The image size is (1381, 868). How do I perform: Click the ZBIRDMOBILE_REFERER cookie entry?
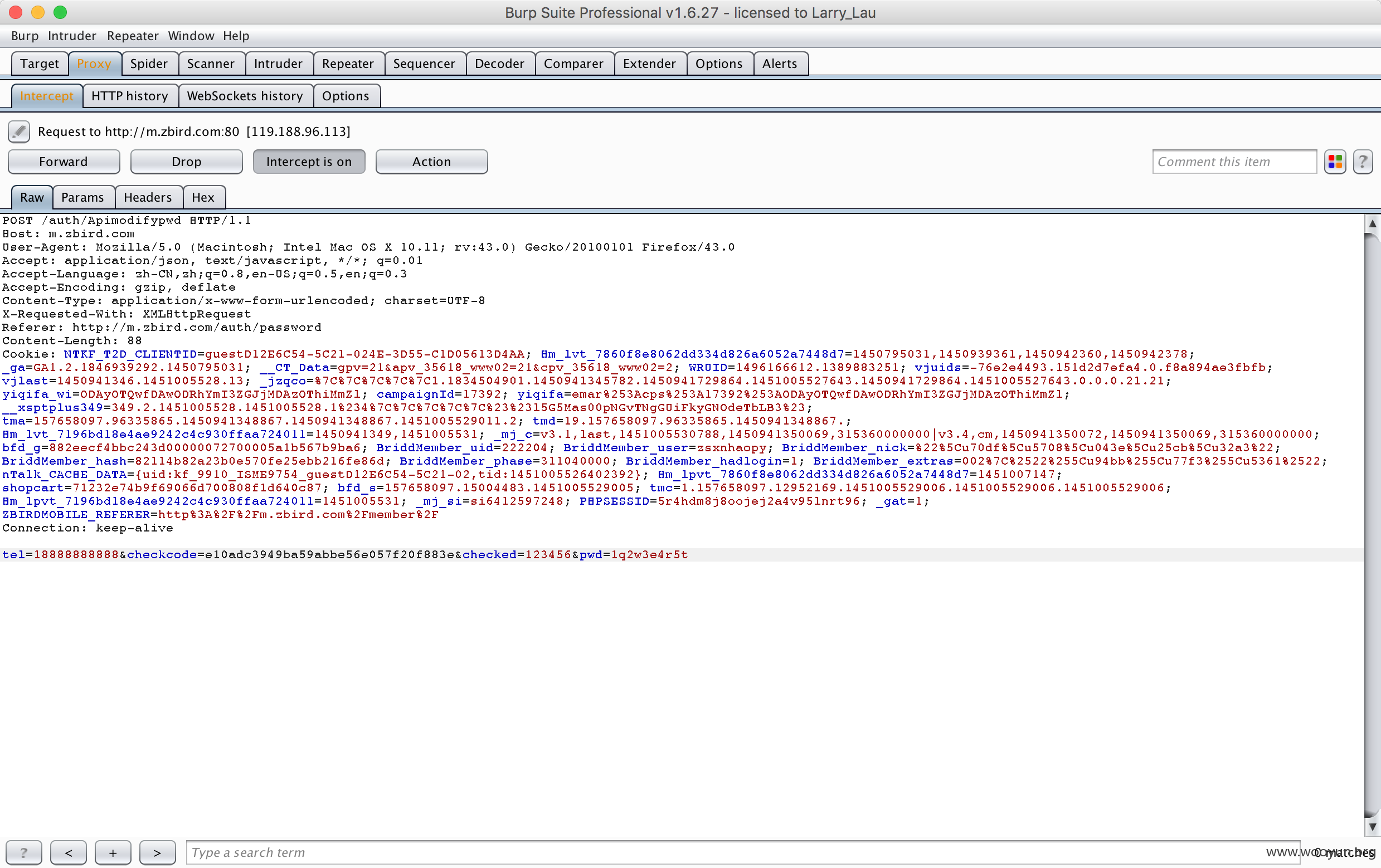pyautogui.click(x=220, y=514)
